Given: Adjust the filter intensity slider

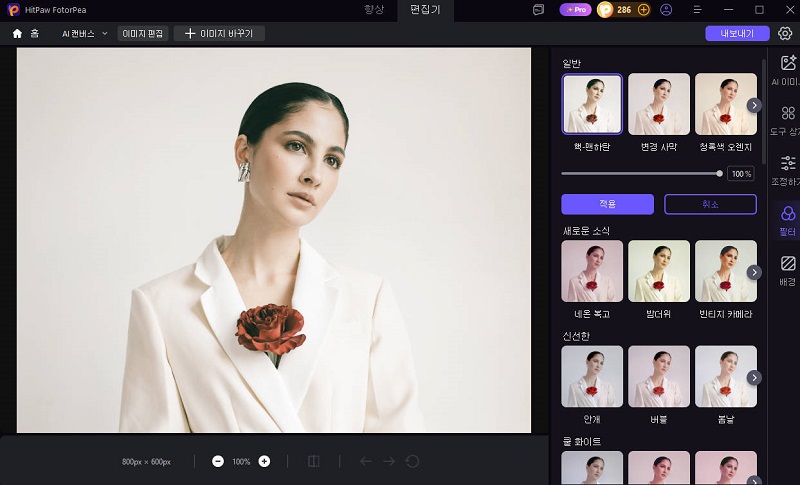Looking at the screenshot, I should 641,173.
